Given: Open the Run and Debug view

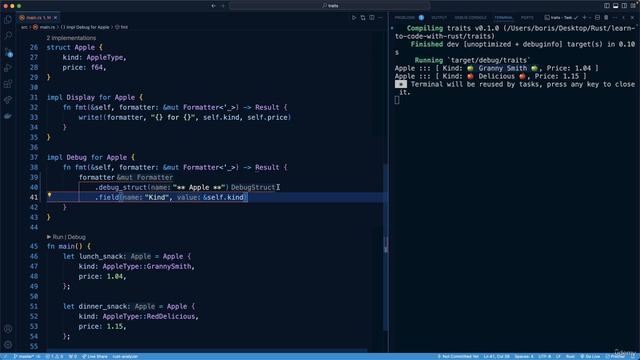Looking at the screenshot, I should (8, 68).
